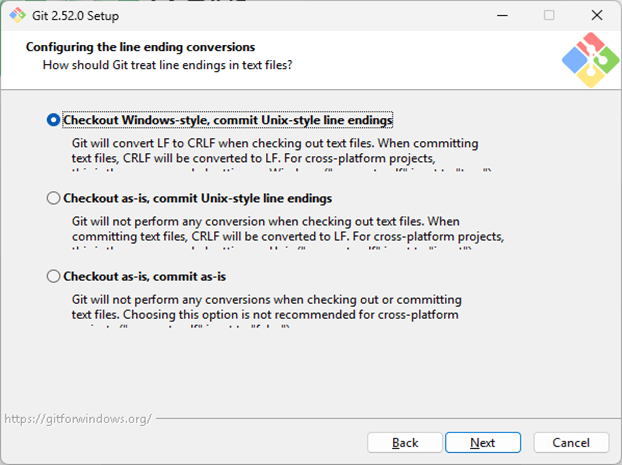Click the description under Checkout as-is, commit Unix-style
The width and height of the screenshot is (622, 465).
tap(287, 229)
